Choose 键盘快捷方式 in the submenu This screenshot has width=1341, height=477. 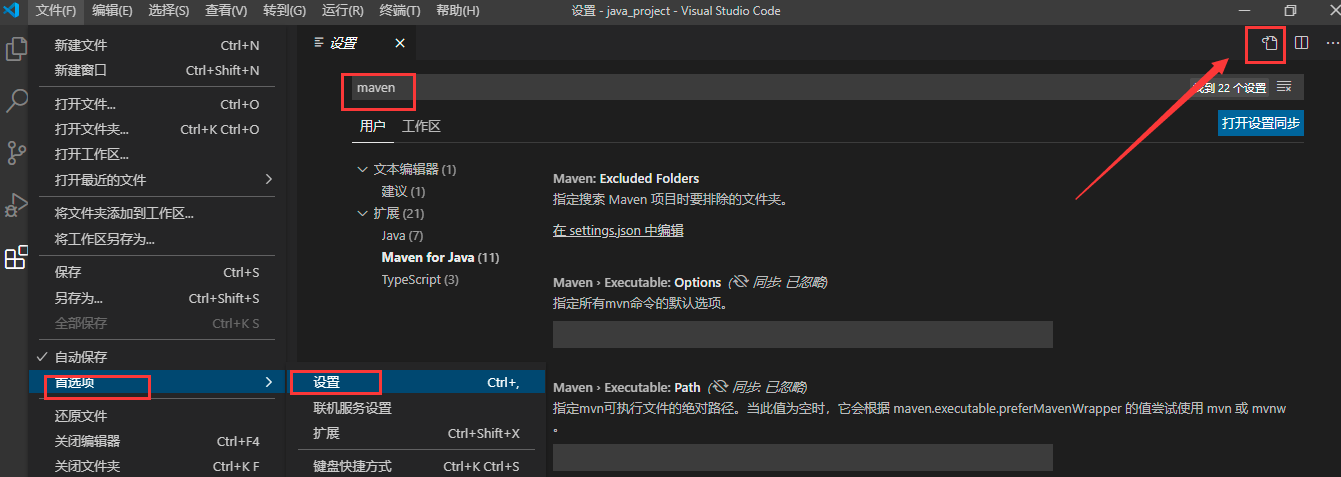pos(417,466)
